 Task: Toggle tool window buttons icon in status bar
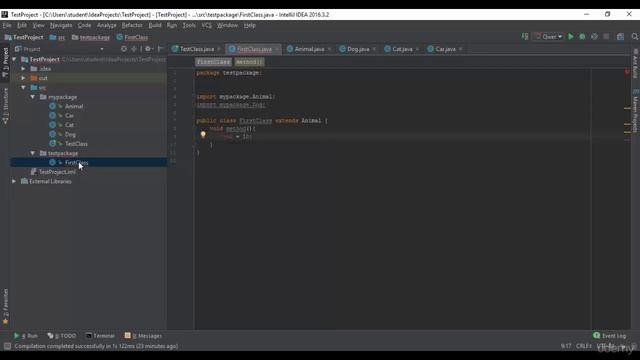(7, 346)
